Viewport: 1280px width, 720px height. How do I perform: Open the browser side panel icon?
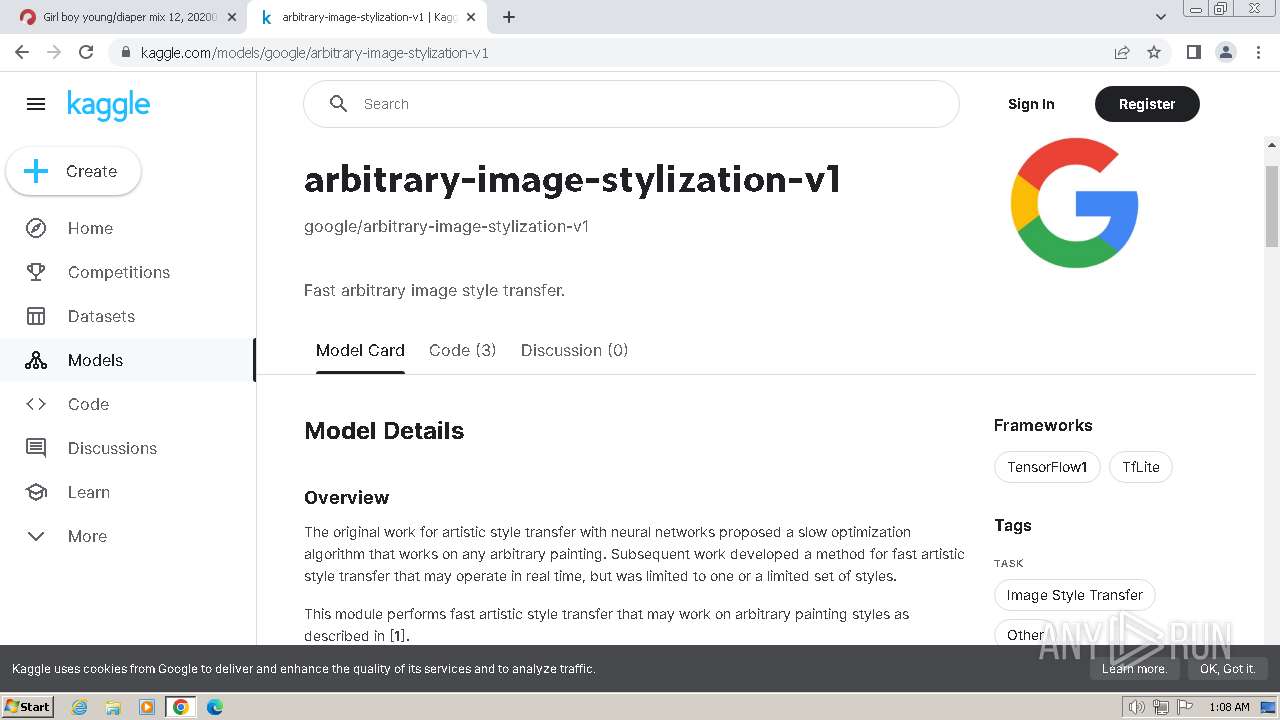click(x=1193, y=52)
